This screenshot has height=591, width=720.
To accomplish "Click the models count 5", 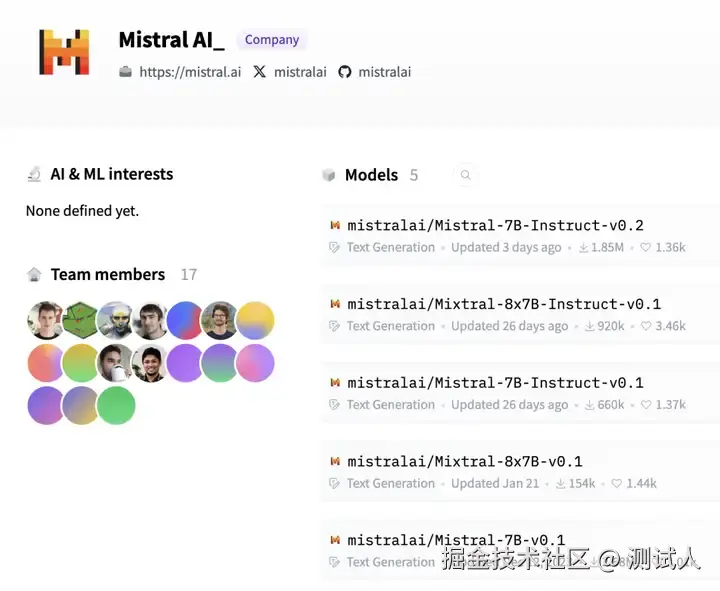I will [414, 175].
